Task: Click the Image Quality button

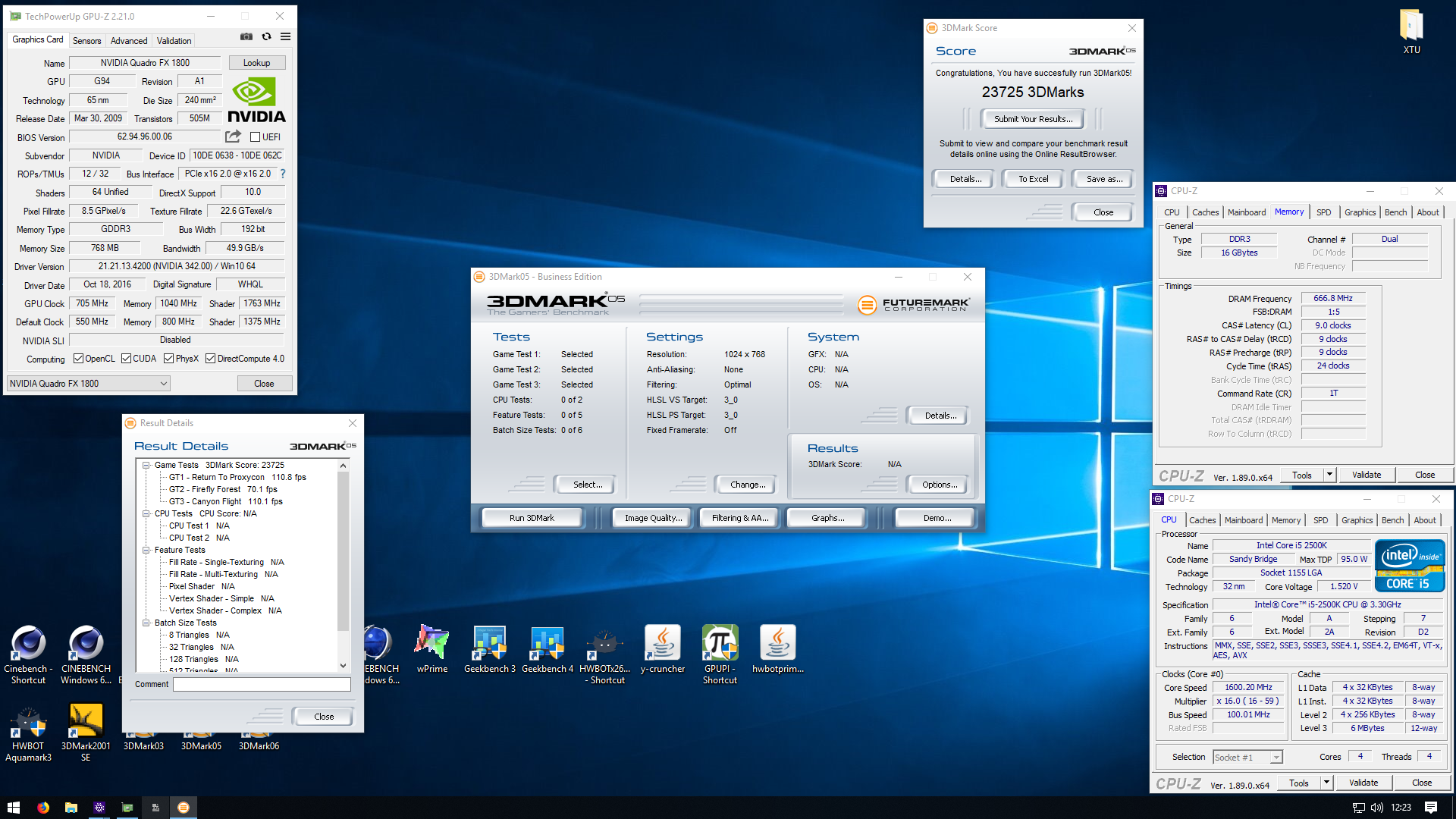Action: 653,518
